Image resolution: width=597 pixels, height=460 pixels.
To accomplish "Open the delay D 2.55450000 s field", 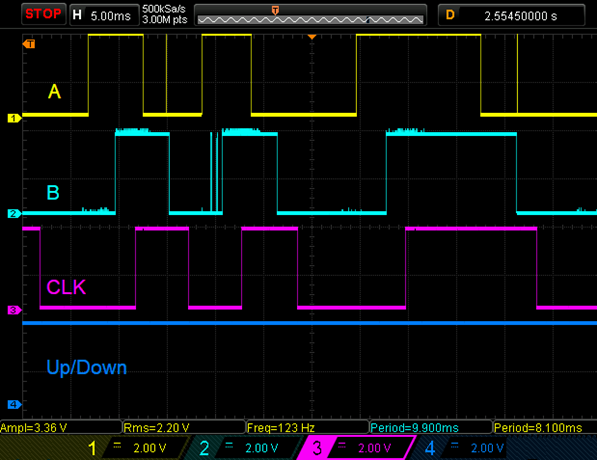I will coord(511,15).
